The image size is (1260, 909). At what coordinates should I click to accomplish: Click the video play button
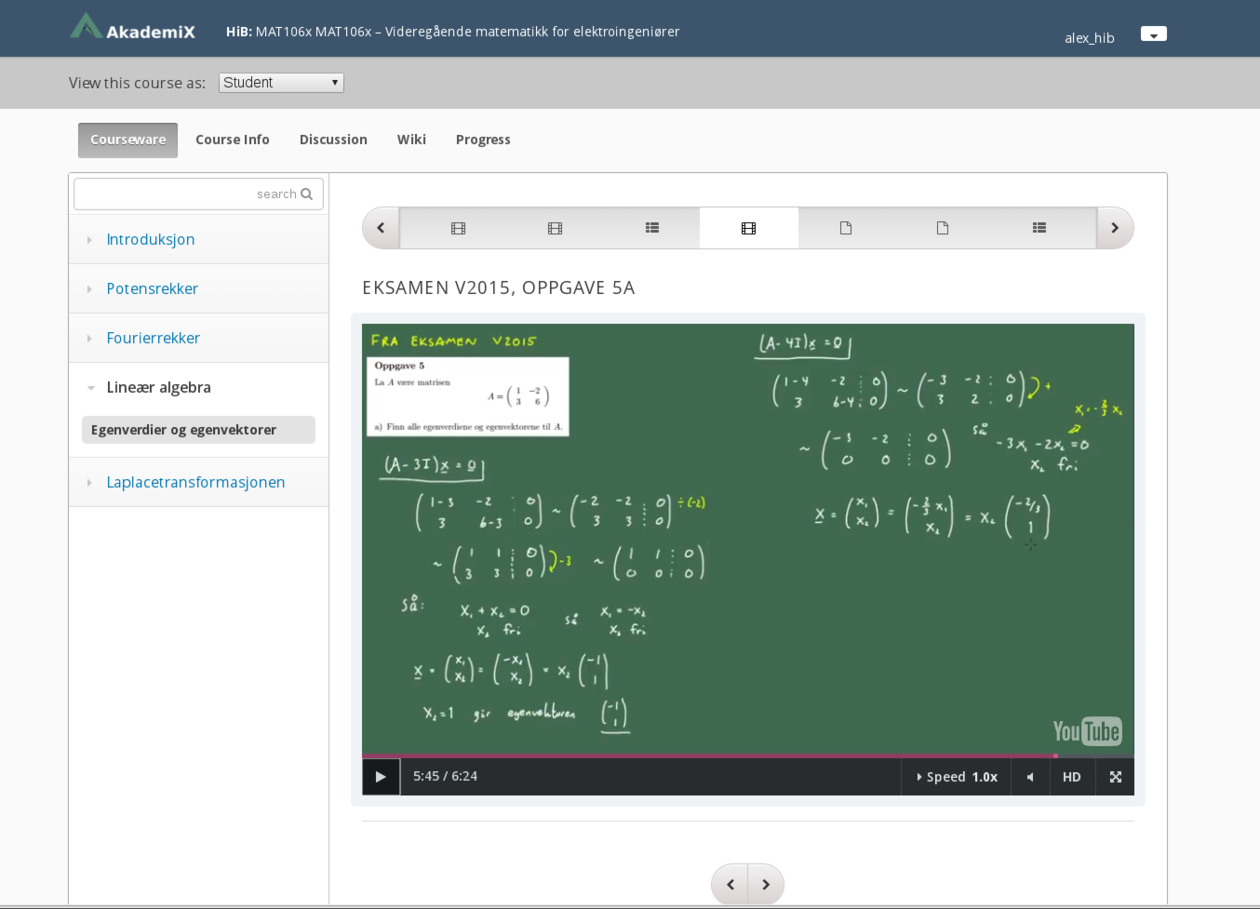click(x=380, y=777)
